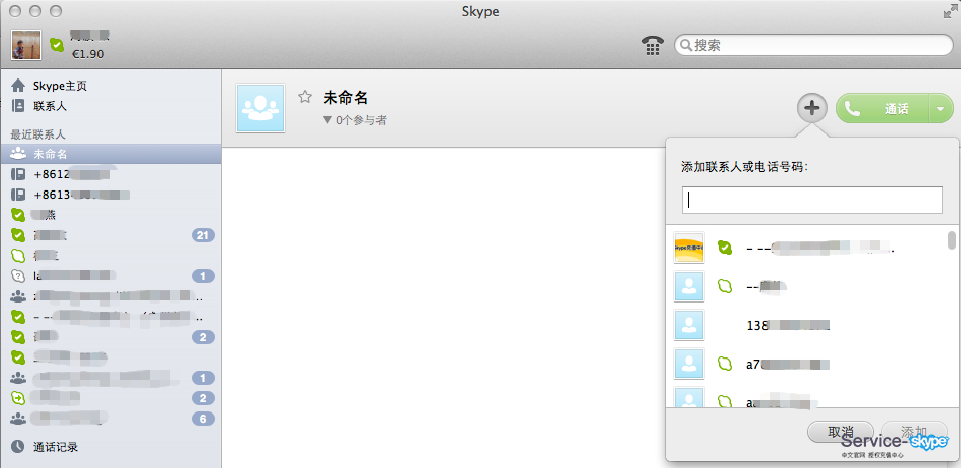961x468 pixels.
Task: Select the contact starting with 138 in list
Action: [788, 325]
